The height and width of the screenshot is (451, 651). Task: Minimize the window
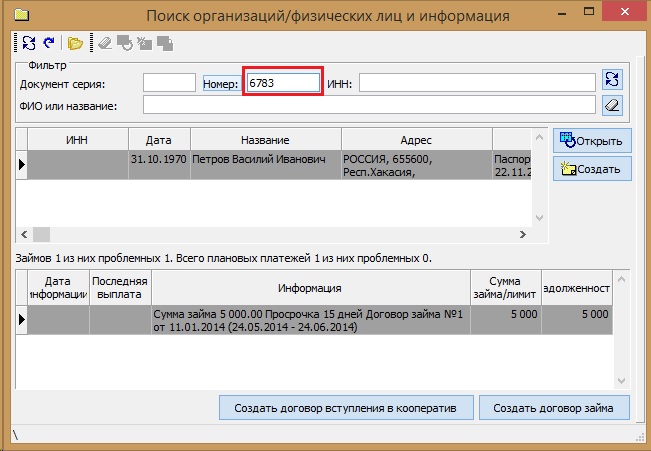pos(562,13)
